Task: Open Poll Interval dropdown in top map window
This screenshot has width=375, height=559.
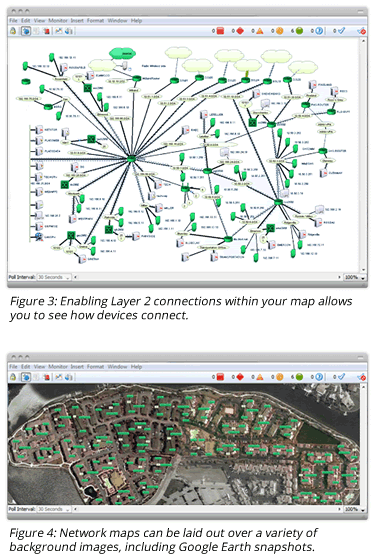Action: 54,277
